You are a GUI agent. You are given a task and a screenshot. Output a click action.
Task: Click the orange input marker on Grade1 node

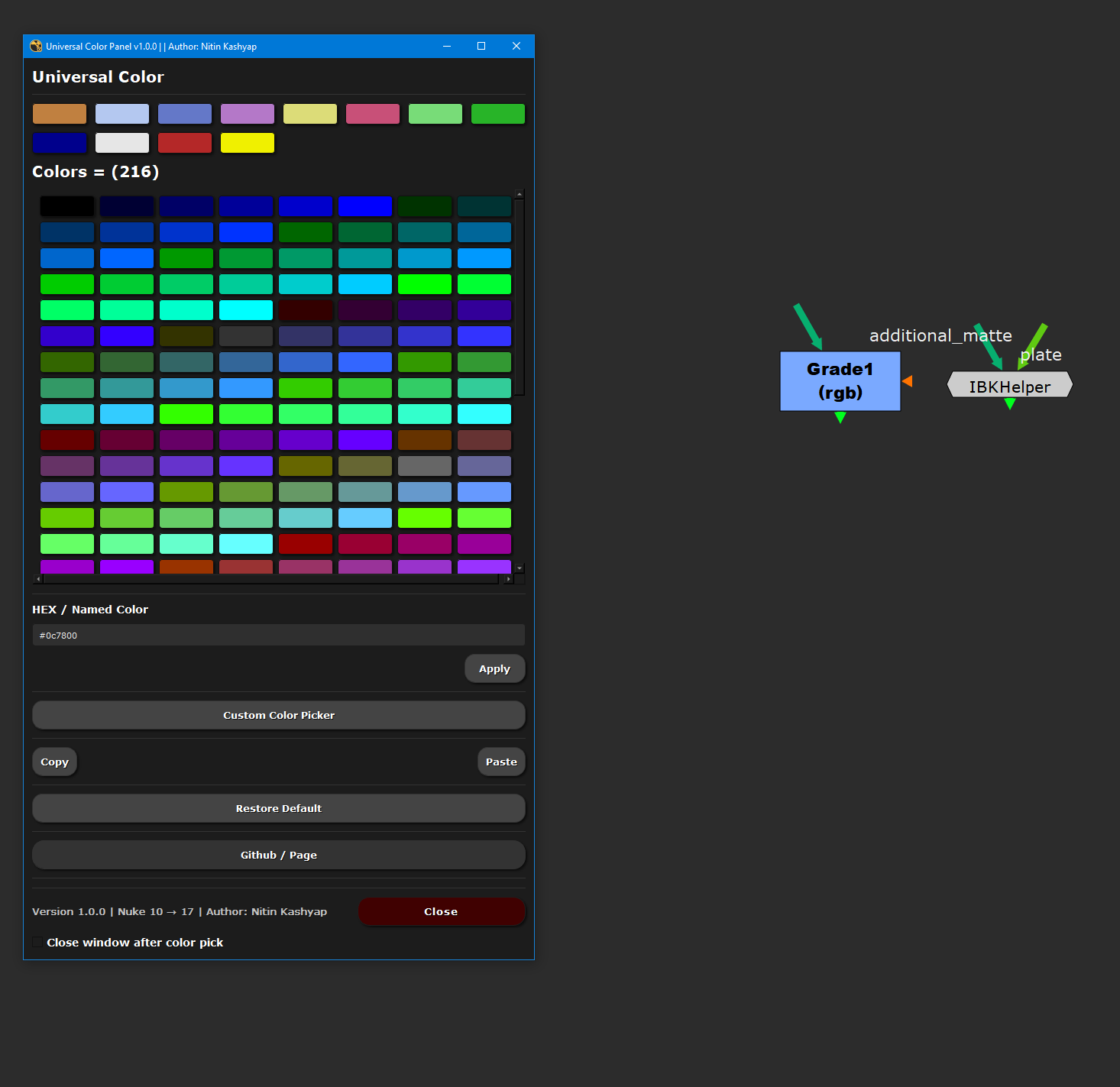point(908,380)
